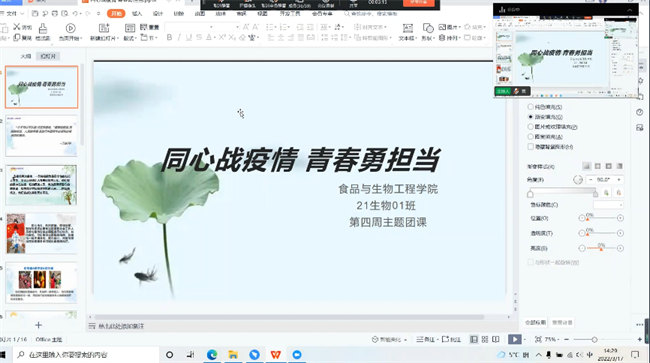Click the brightness slider track
Viewport: 650px width, 363px height.
(601, 248)
